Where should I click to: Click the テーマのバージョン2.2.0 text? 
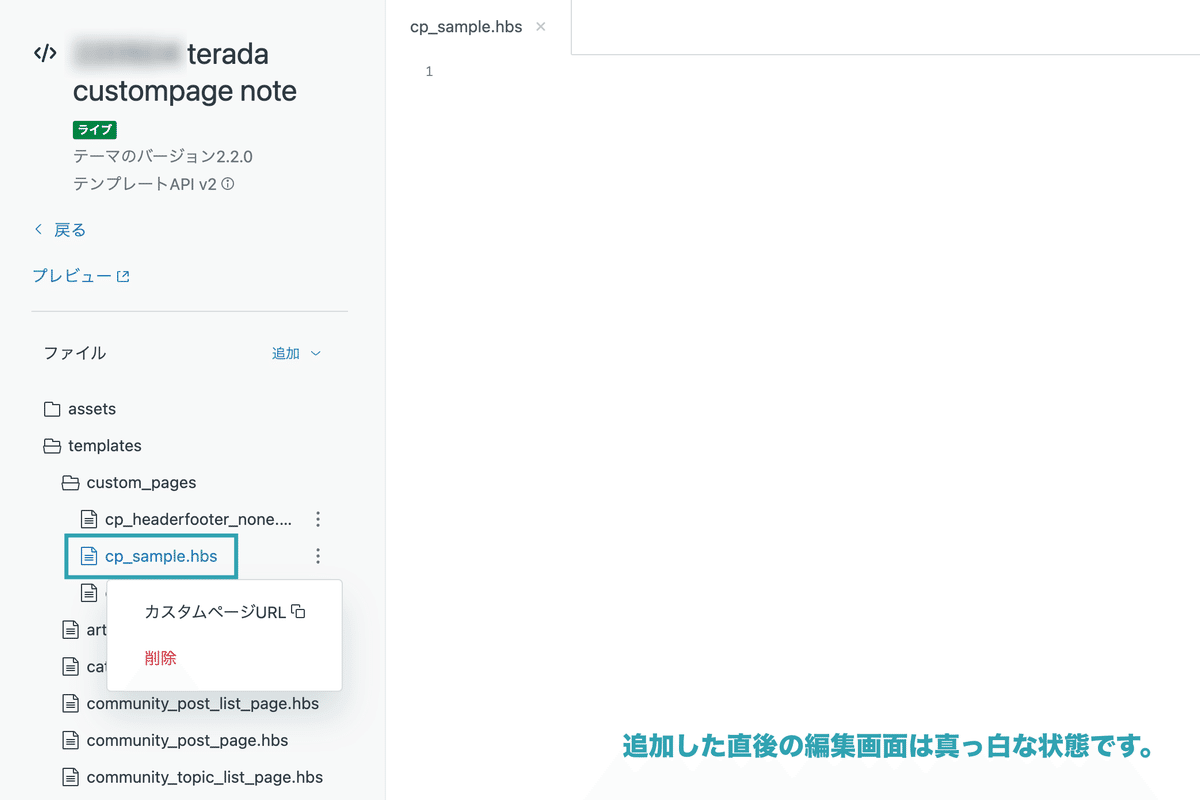click(163, 157)
